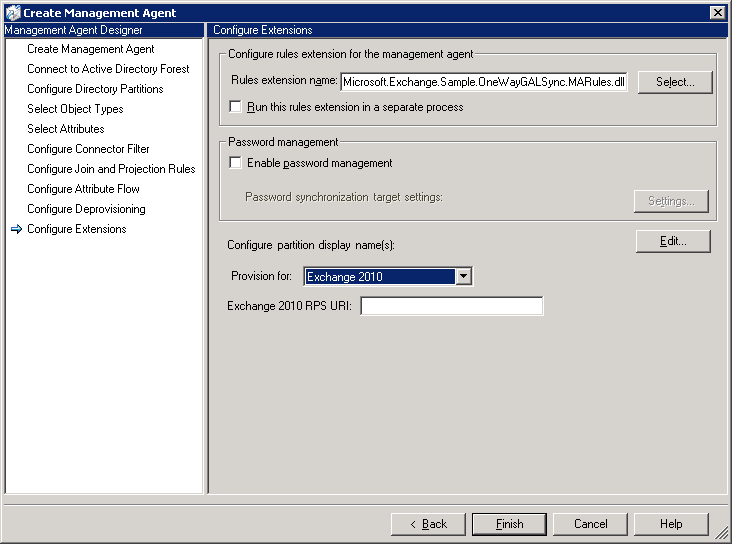Screen dimensions: 732x544
Task: Open Select Object Types step
Action: 75,109
